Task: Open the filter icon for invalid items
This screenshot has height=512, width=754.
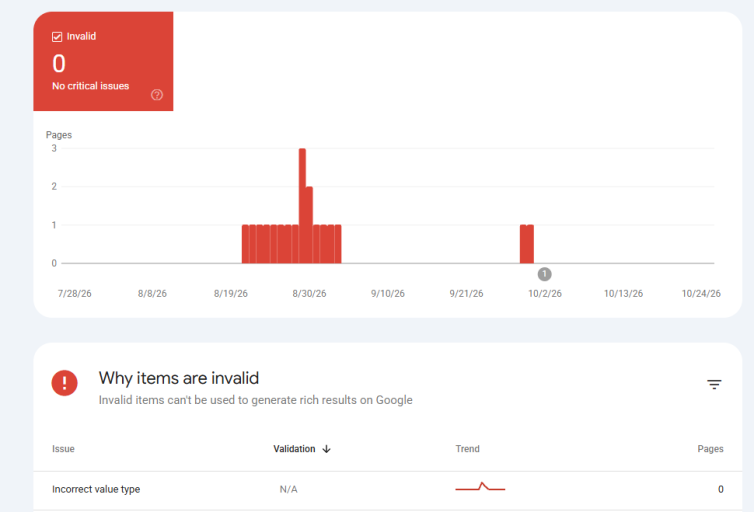Action: click(714, 384)
